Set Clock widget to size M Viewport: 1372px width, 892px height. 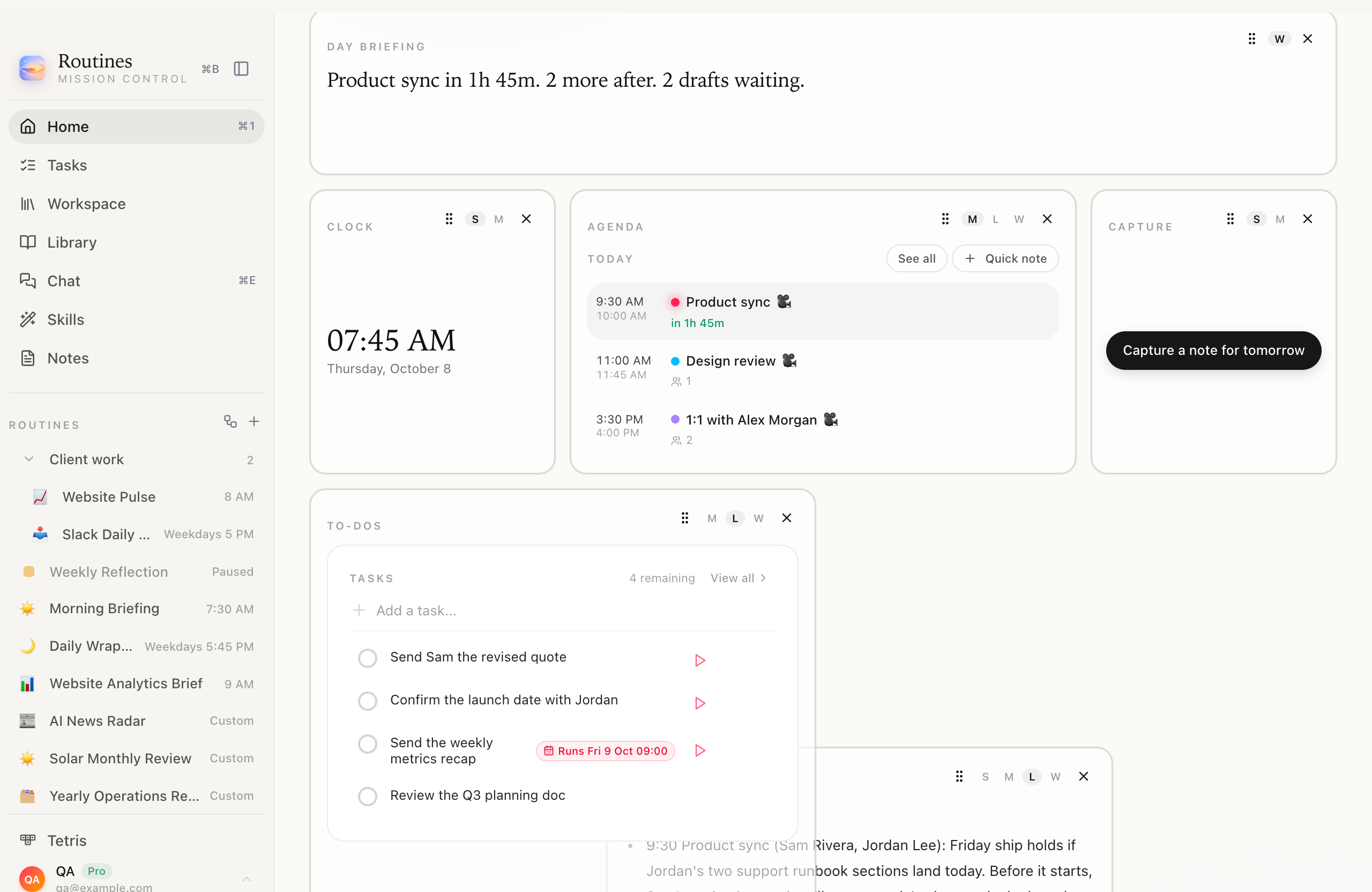498,219
